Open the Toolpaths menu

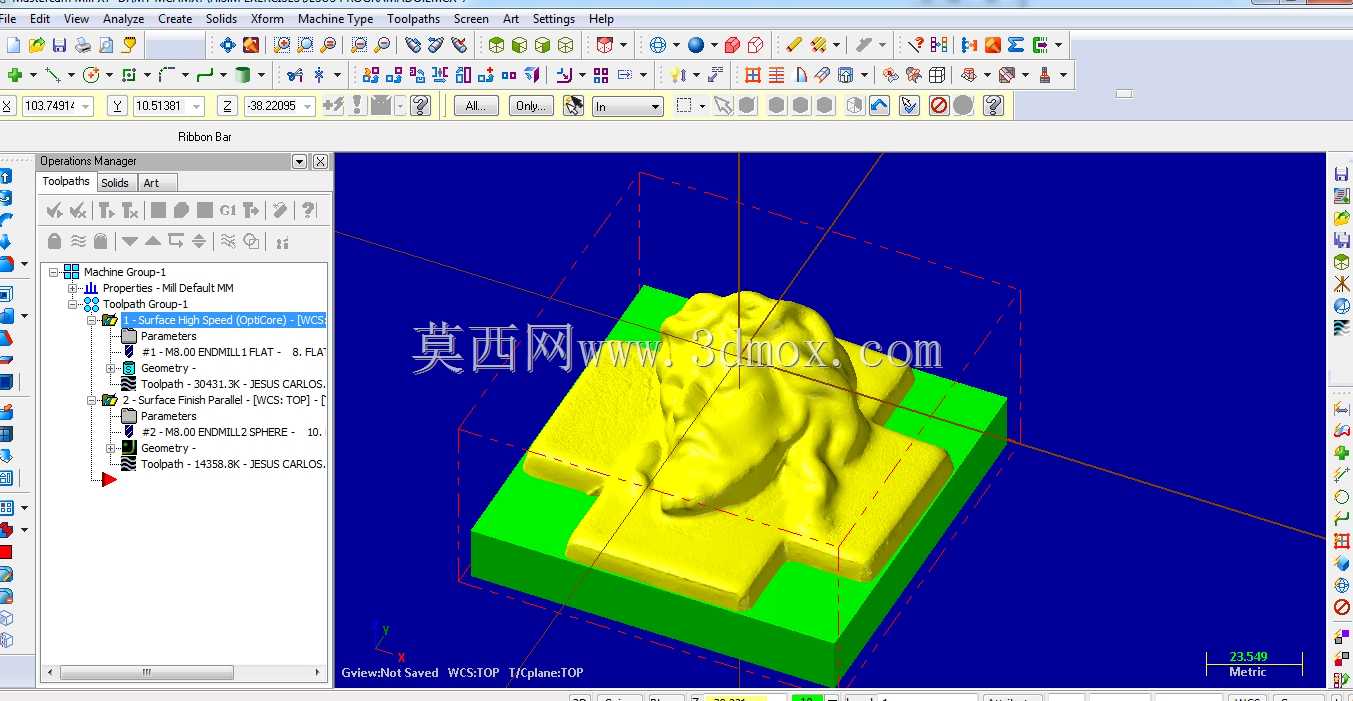[413, 18]
